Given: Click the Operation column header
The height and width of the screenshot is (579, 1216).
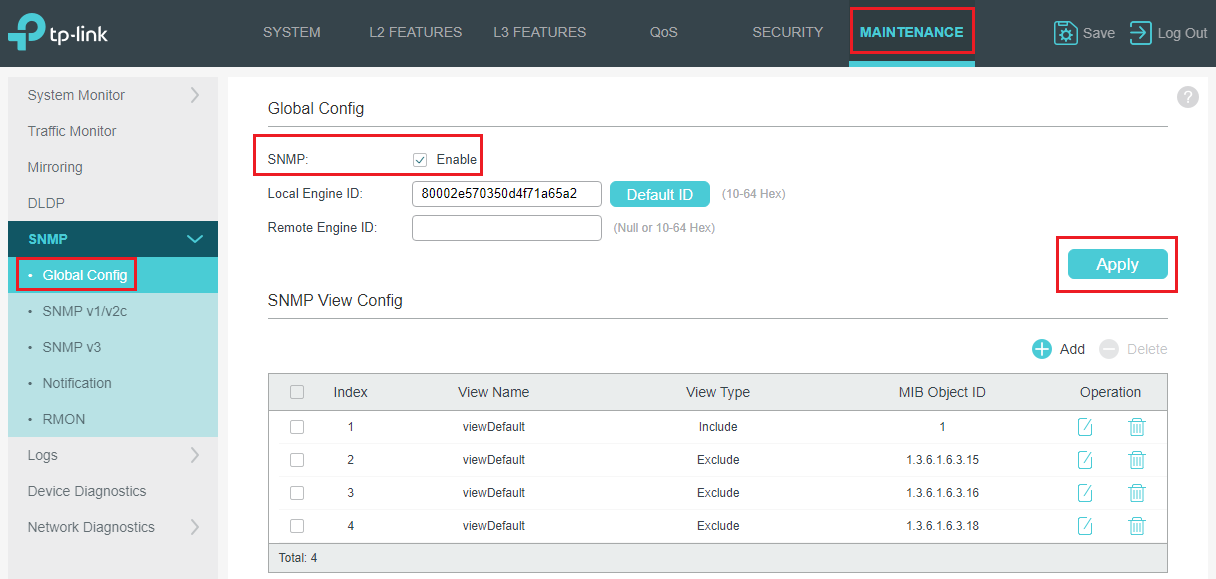Looking at the screenshot, I should 1110,392.
